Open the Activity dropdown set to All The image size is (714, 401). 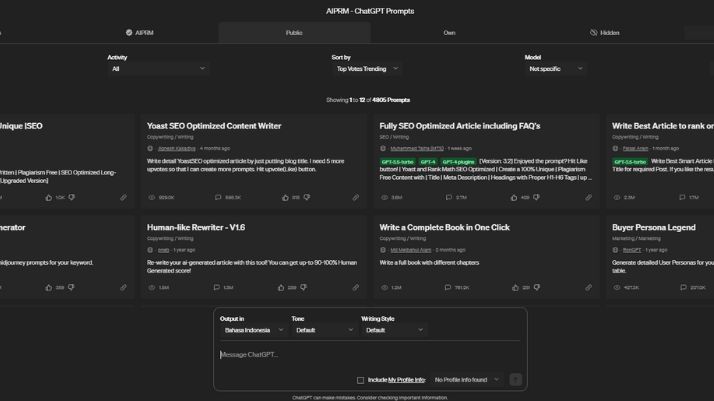point(158,69)
